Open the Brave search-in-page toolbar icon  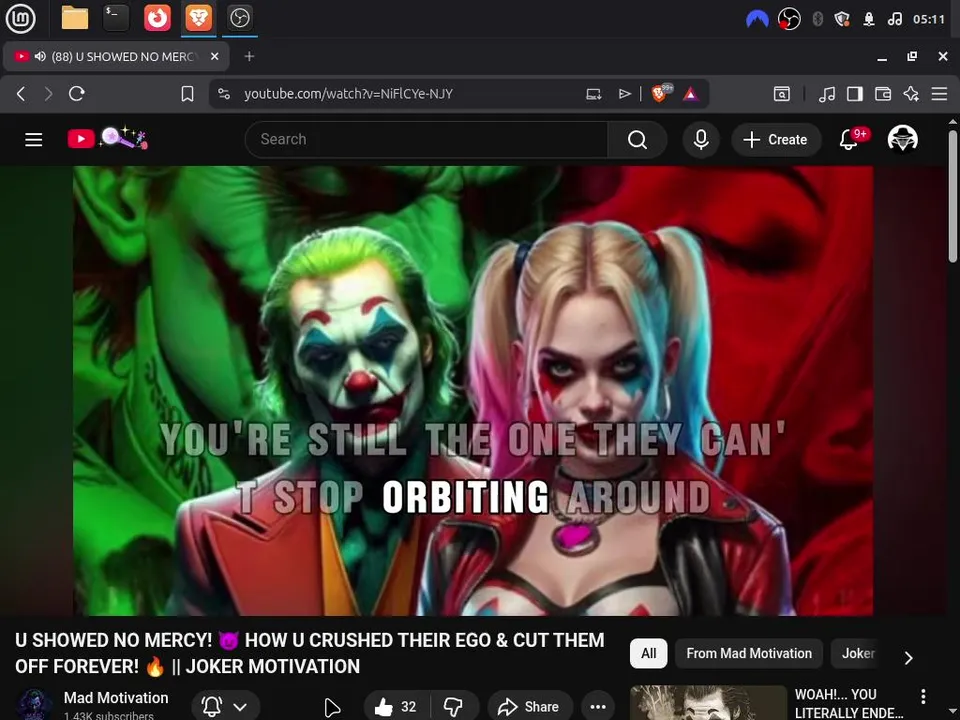(782, 94)
